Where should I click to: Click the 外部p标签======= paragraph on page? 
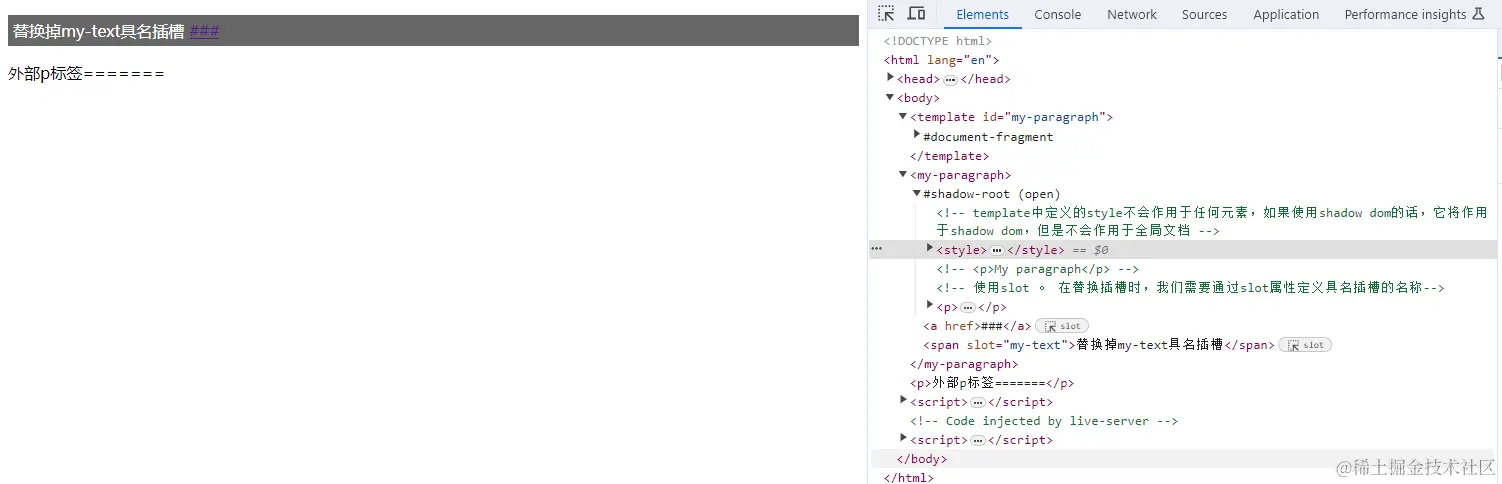pyautogui.click(x=86, y=73)
